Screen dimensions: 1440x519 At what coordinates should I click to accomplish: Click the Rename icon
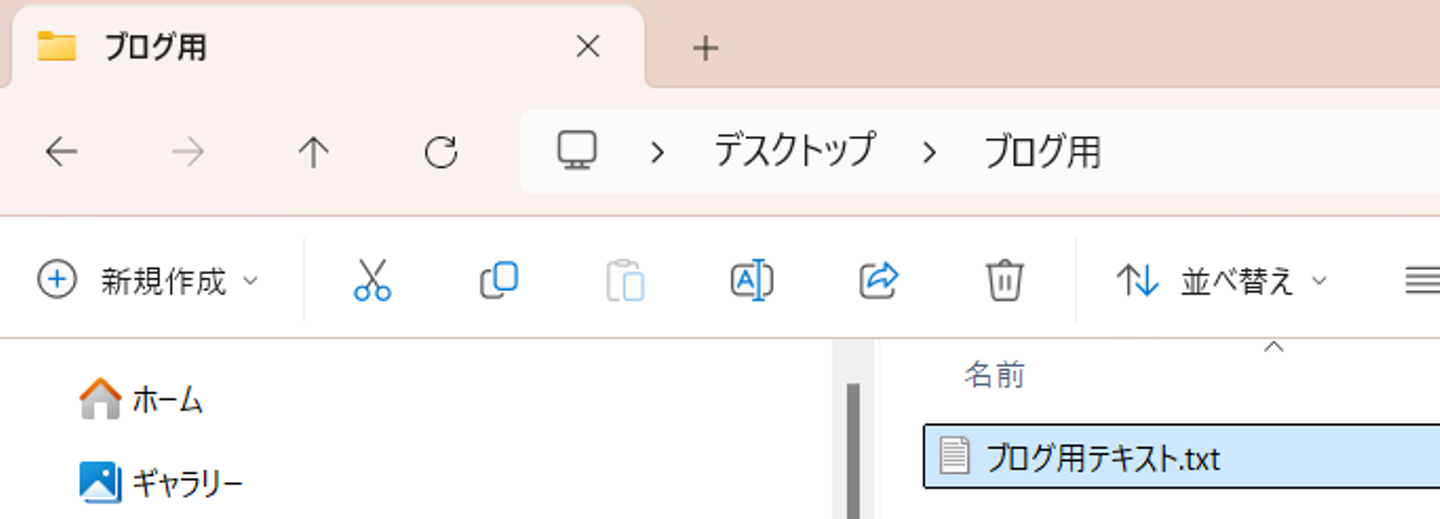tap(752, 281)
